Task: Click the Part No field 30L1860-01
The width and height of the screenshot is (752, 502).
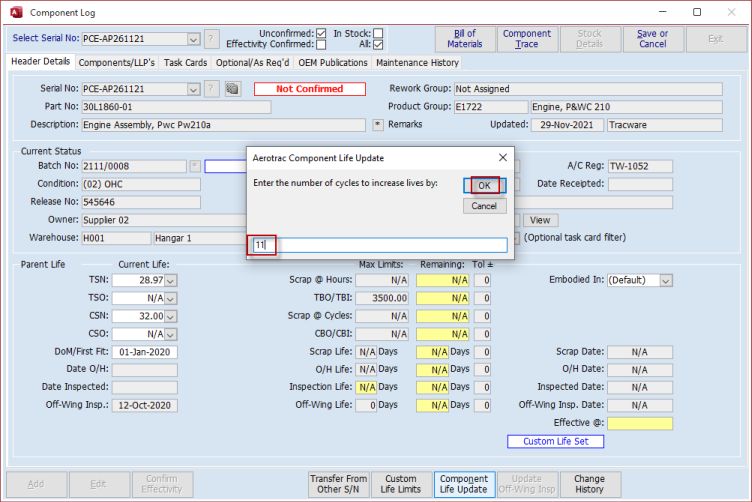Action: coord(176,107)
